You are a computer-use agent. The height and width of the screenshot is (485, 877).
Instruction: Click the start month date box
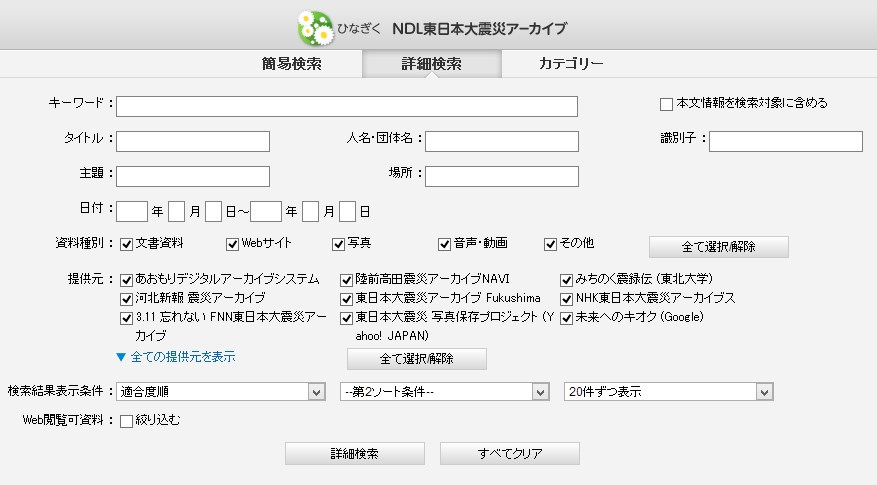pos(177,211)
